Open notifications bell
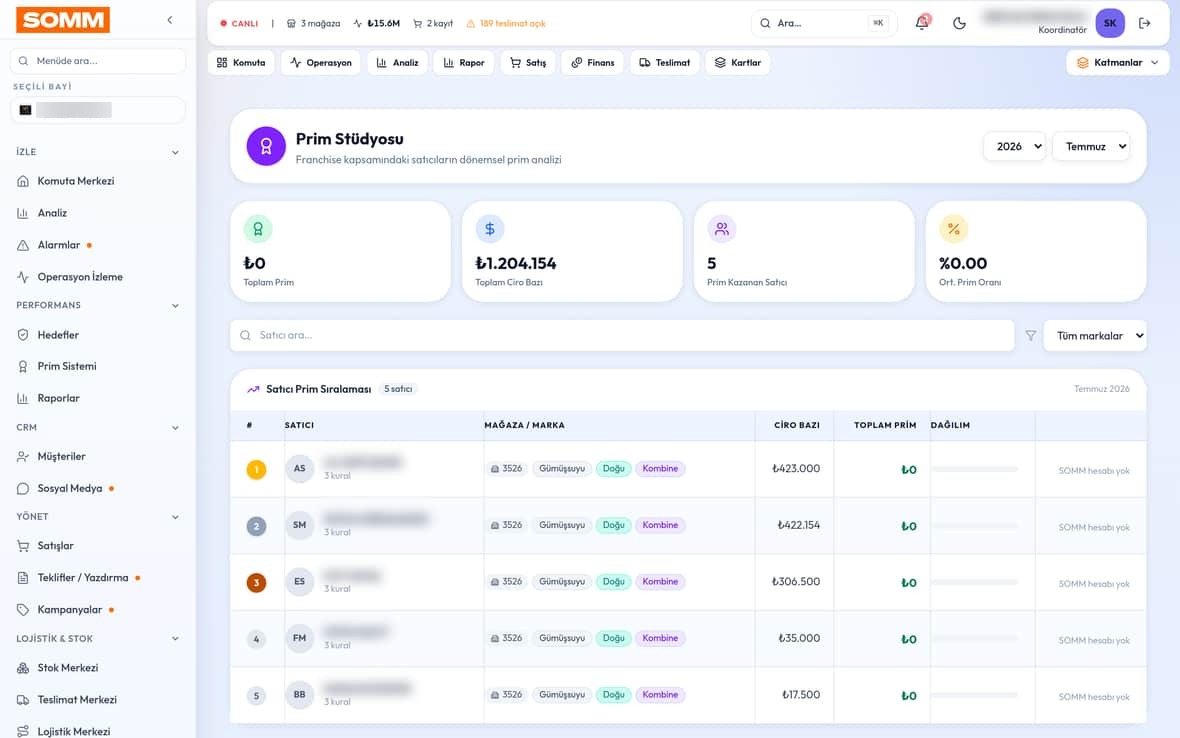Viewport: 1180px width, 738px height. [922, 23]
